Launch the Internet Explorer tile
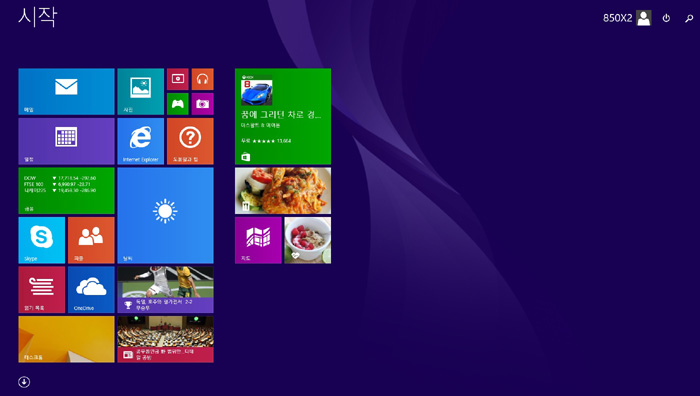Viewport: 700px width, 396px height. click(141, 141)
